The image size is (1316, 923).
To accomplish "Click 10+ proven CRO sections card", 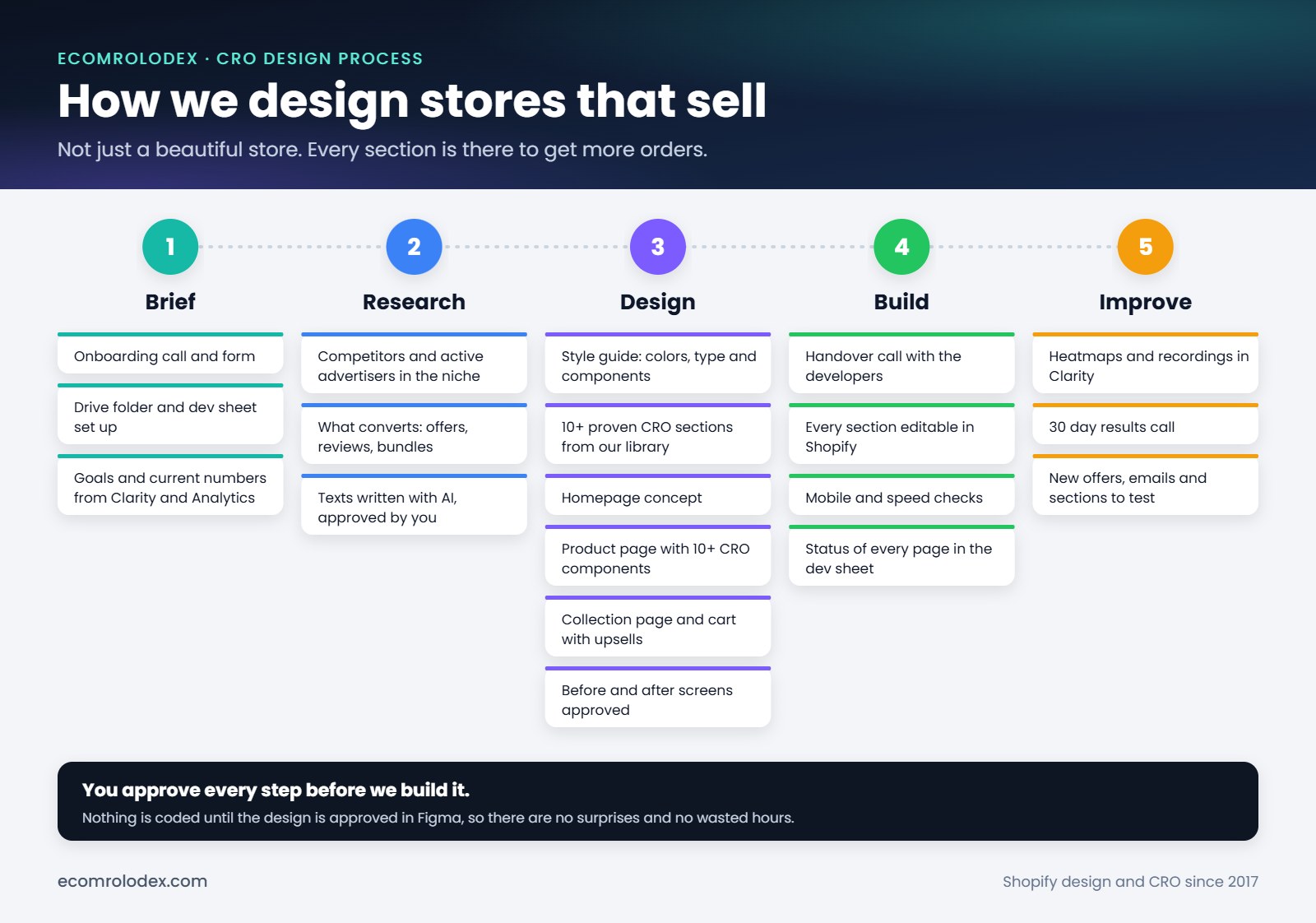I will [658, 434].
